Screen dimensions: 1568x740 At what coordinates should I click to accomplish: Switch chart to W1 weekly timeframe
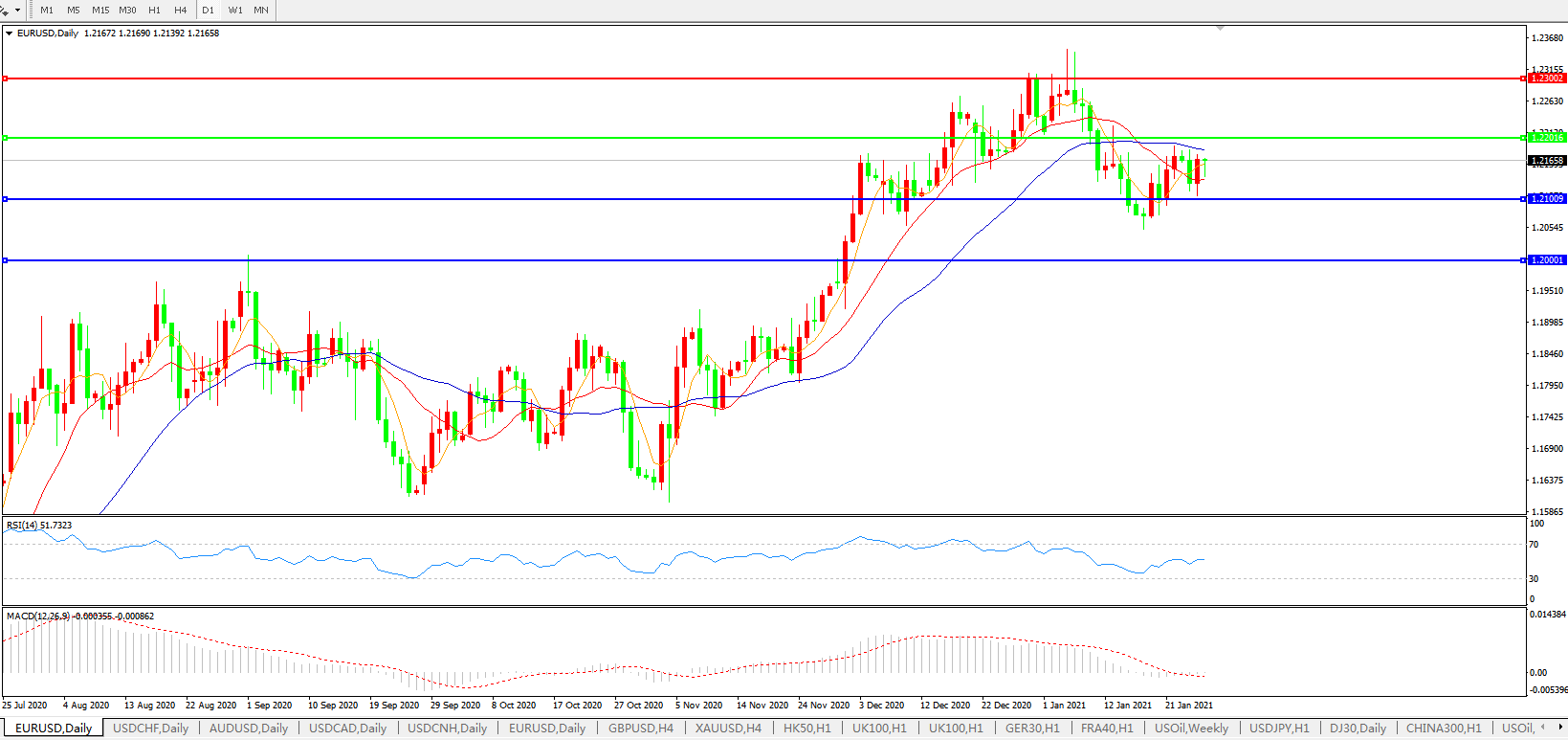click(235, 11)
